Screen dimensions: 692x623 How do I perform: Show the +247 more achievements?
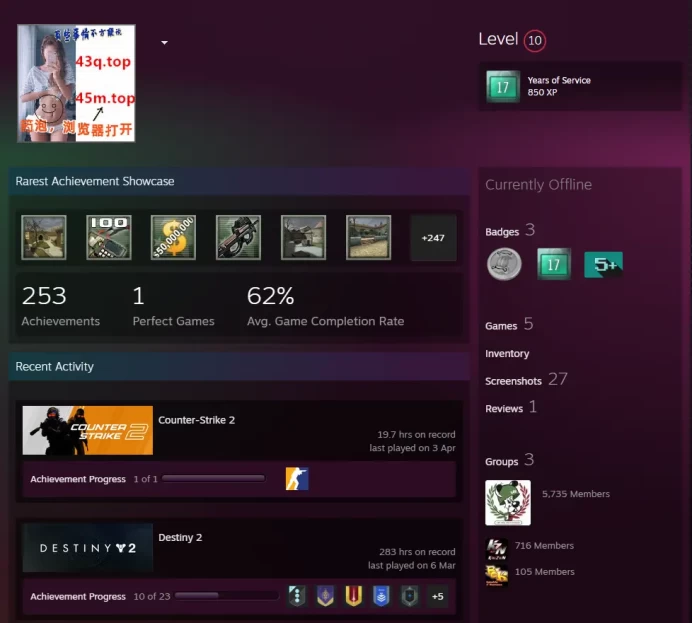433,238
